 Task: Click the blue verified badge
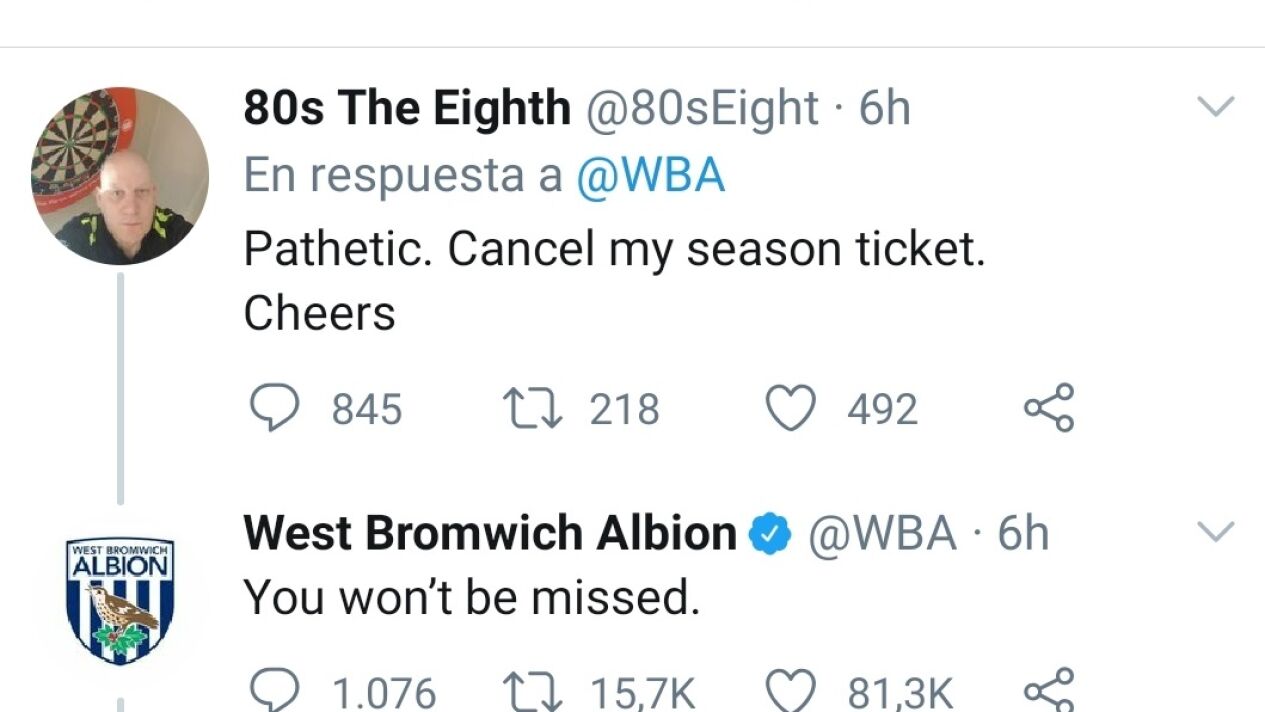click(x=771, y=535)
